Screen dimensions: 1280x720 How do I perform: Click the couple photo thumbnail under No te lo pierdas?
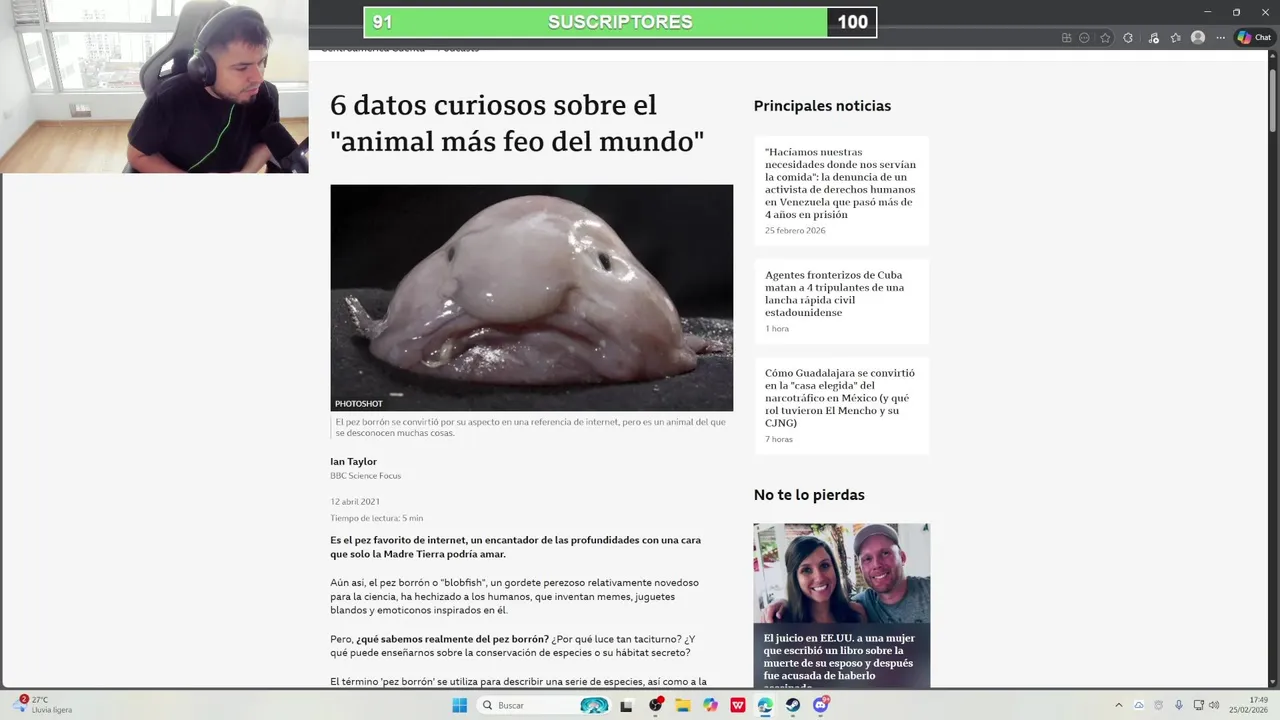(x=841, y=574)
